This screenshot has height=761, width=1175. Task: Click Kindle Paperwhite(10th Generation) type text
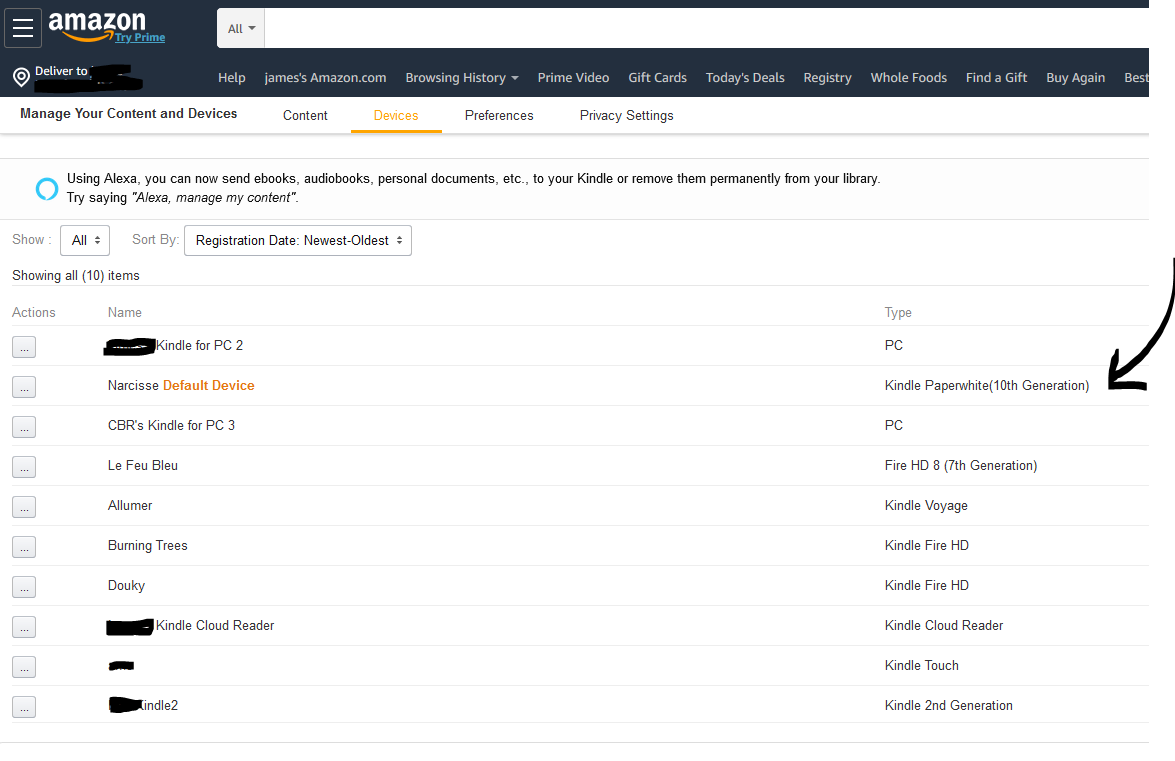click(987, 386)
